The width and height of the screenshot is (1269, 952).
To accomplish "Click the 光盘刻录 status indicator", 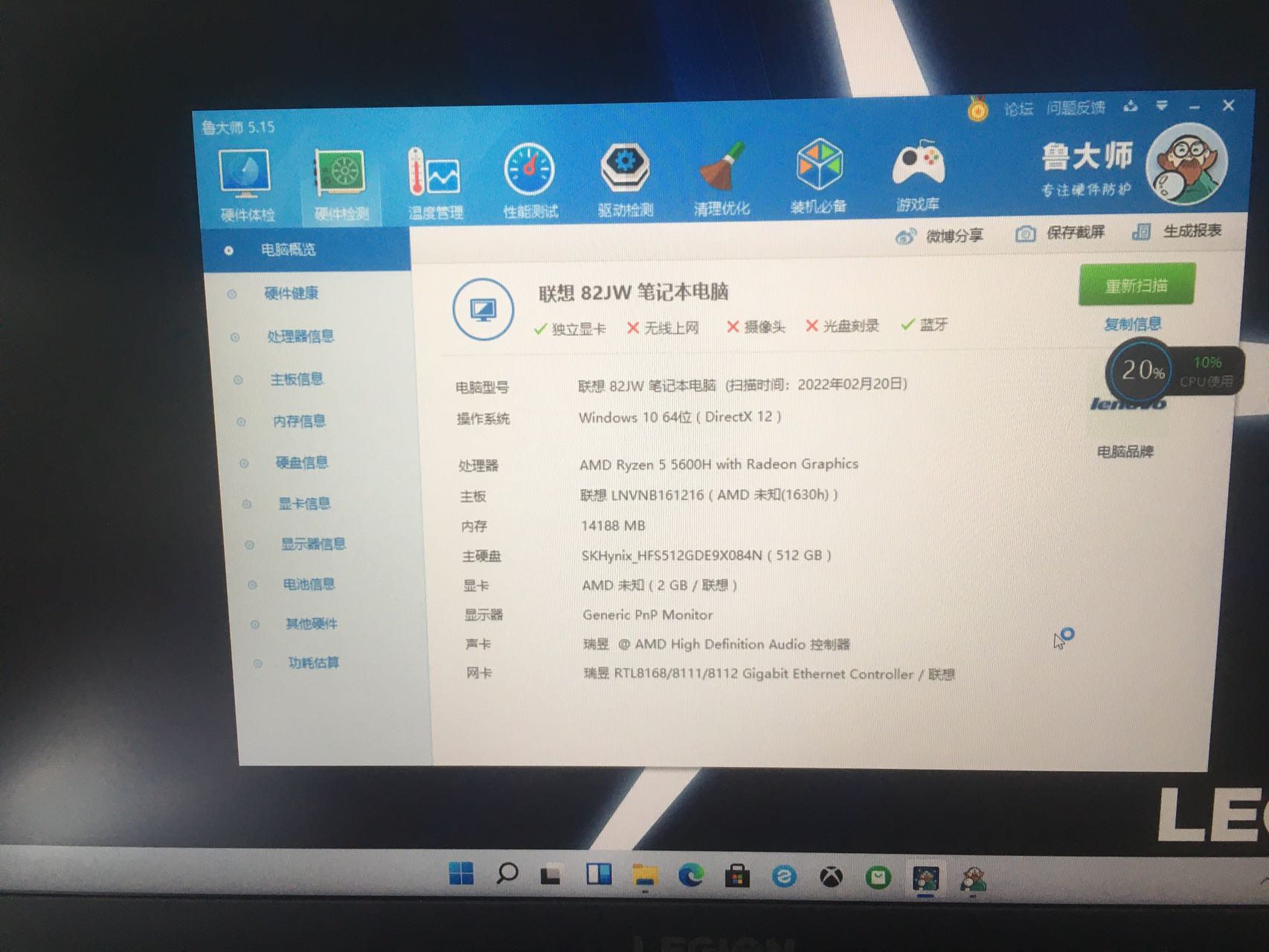I will (x=842, y=326).
